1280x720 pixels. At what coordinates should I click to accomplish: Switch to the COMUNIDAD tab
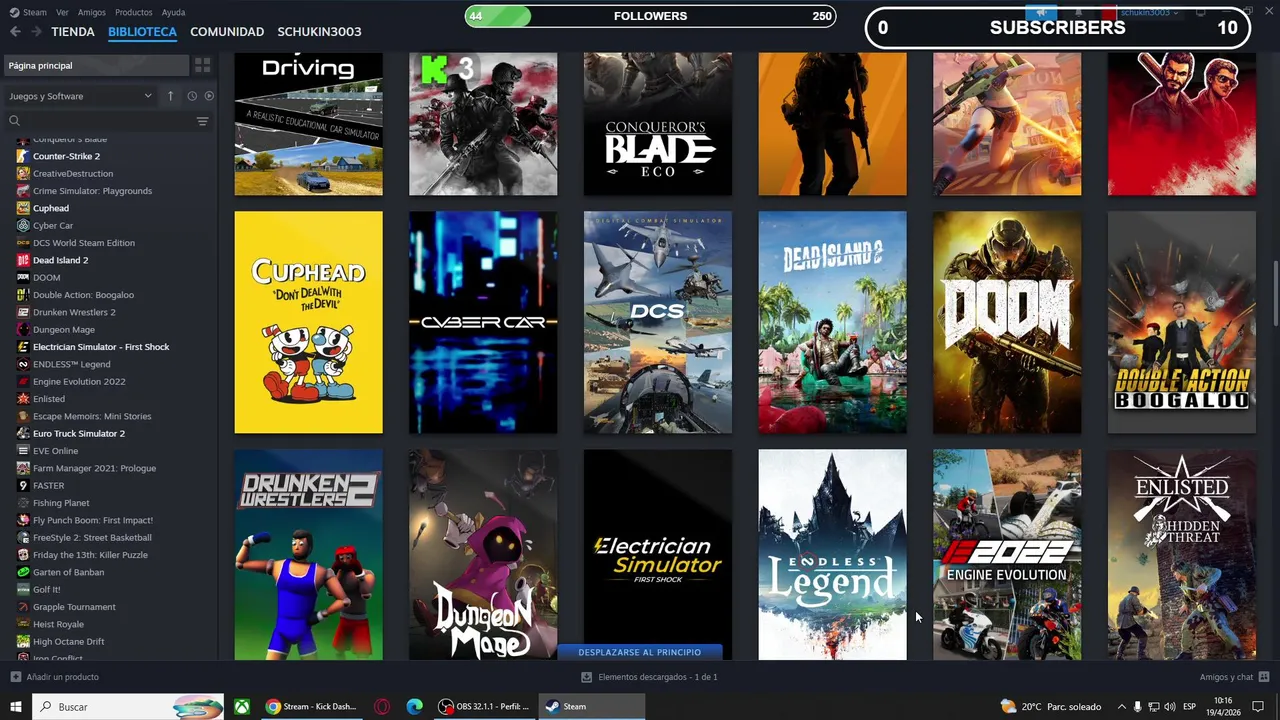(x=227, y=32)
